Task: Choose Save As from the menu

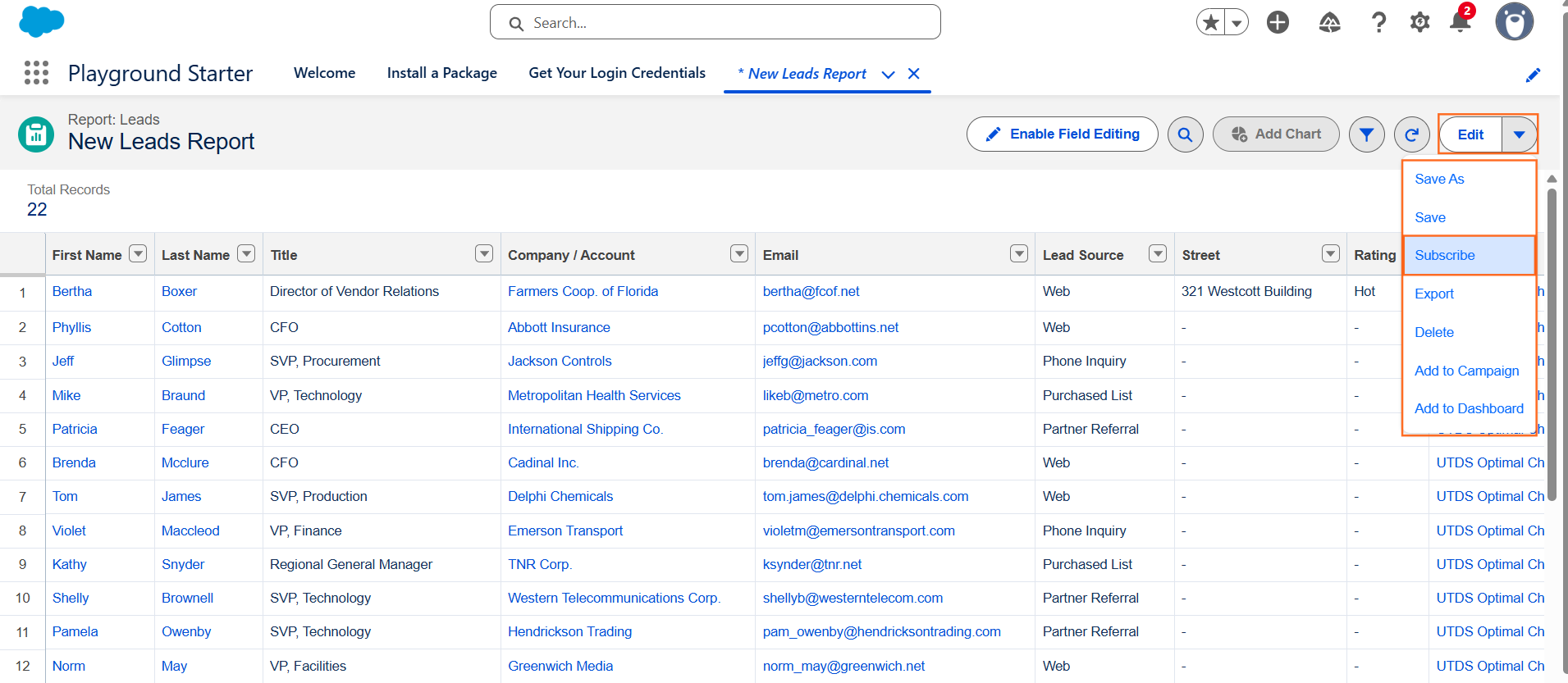Action: pyautogui.click(x=1439, y=179)
